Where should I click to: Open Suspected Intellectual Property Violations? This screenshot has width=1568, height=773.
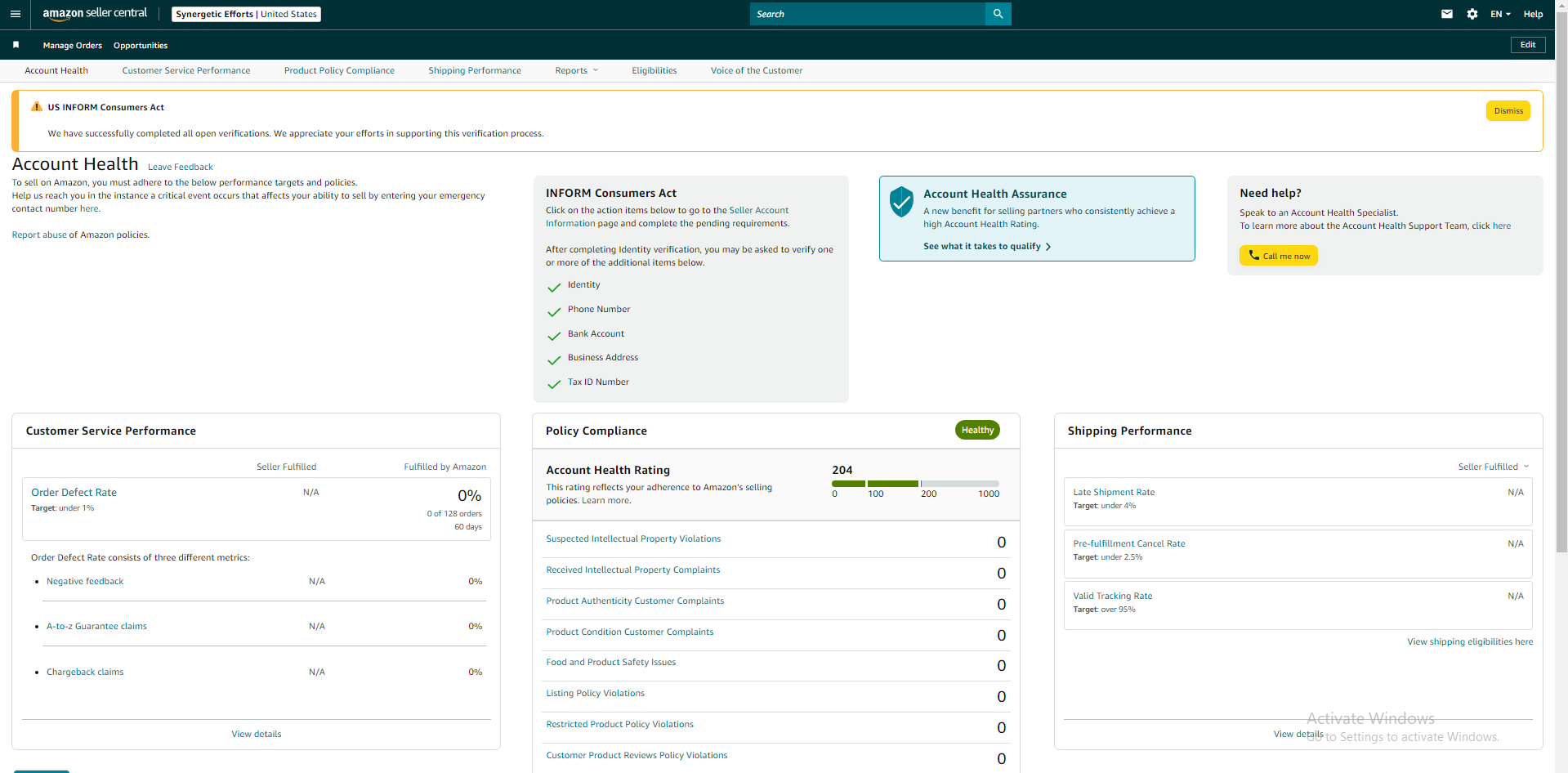click(x=633, y=538)
